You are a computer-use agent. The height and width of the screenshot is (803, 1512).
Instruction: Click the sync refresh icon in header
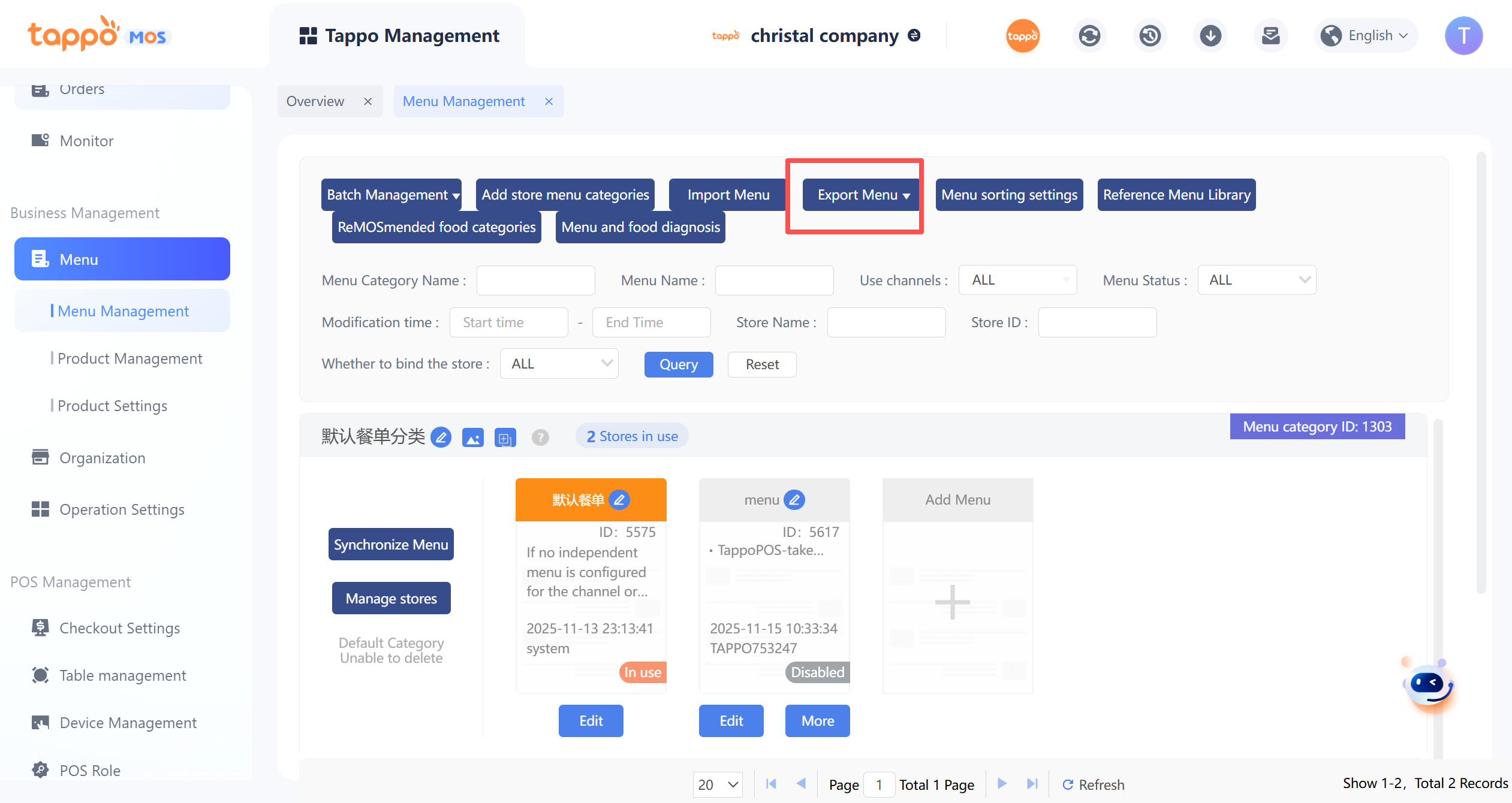click(1089, 36)
